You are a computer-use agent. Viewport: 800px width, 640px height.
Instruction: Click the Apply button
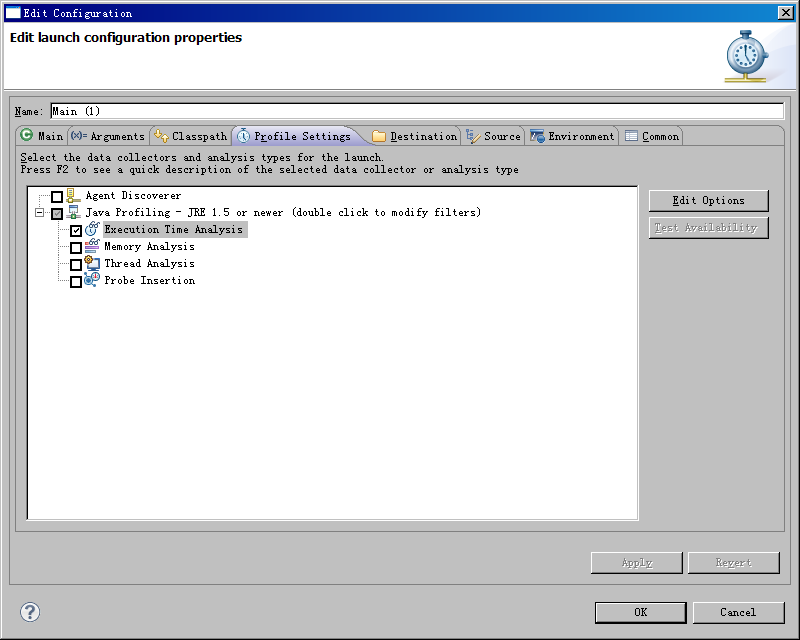point(637,562)
